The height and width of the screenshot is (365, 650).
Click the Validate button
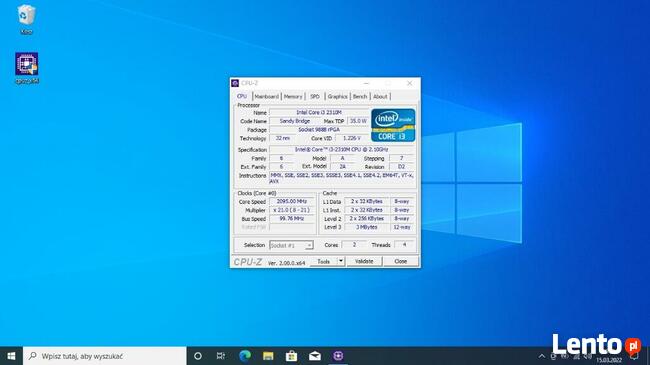click(x=364, y=261)
